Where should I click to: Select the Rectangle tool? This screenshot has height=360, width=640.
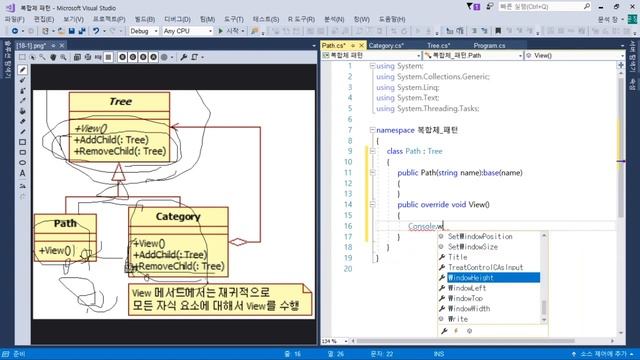(x=22, y=142)
